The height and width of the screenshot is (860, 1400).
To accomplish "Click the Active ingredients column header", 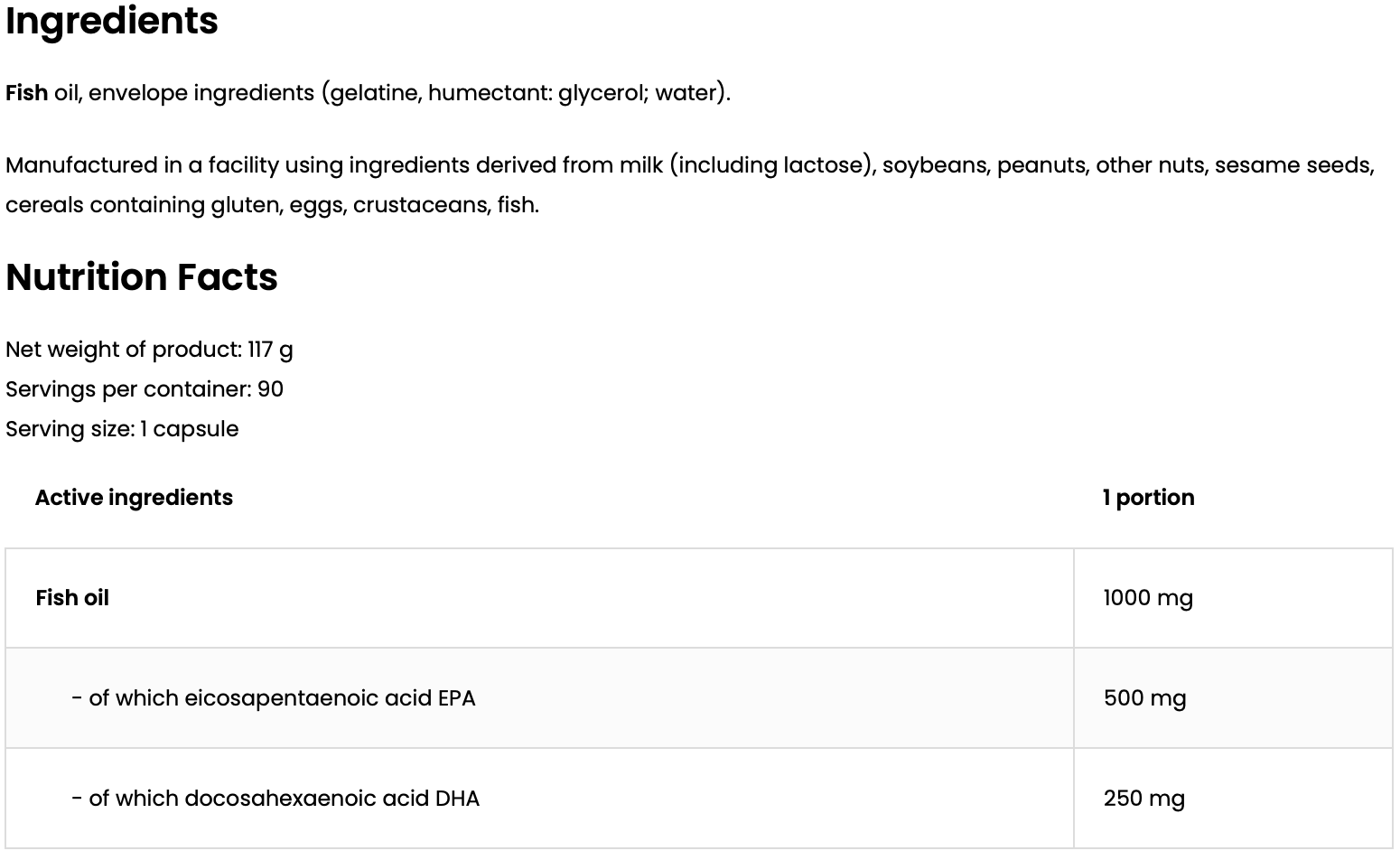I will pyautogui.click(x=134, y=497).
